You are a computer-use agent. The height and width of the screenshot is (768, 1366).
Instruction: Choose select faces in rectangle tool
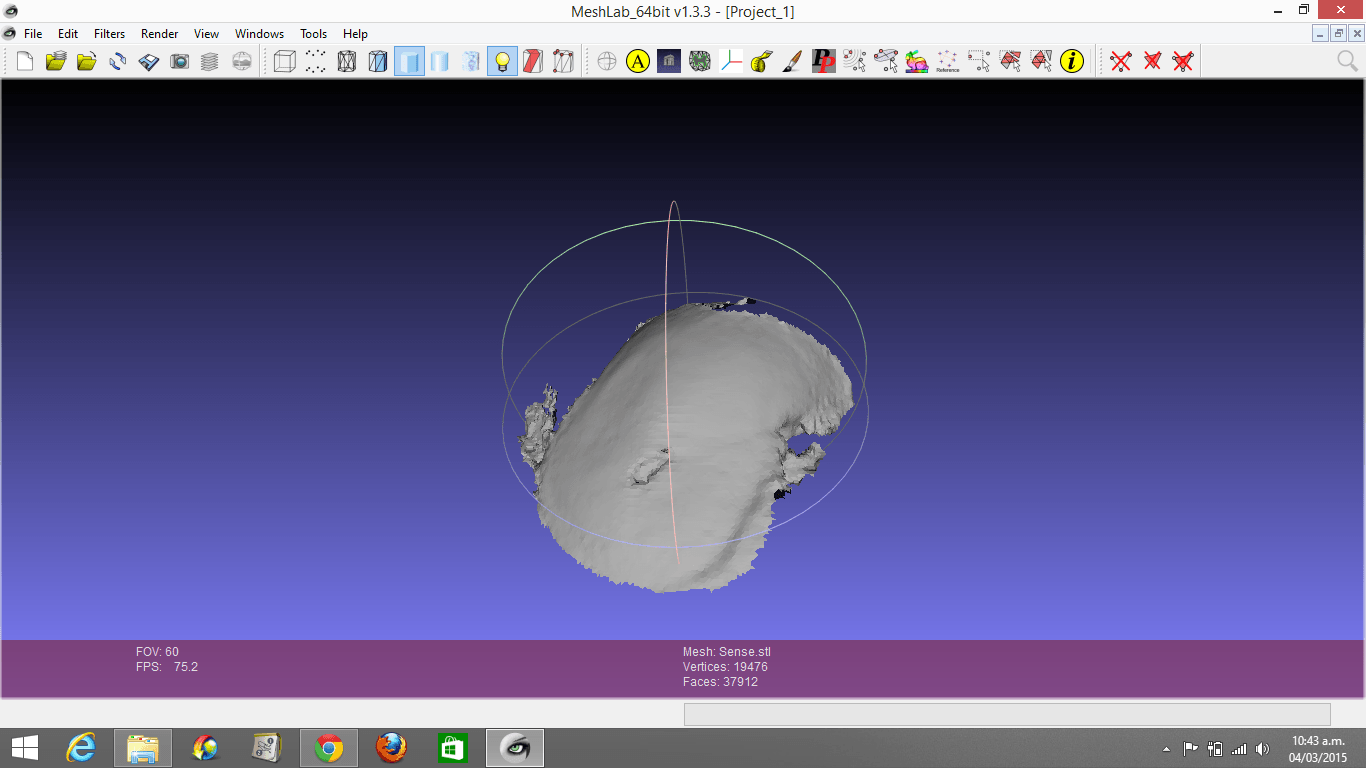click(1010, 62)
